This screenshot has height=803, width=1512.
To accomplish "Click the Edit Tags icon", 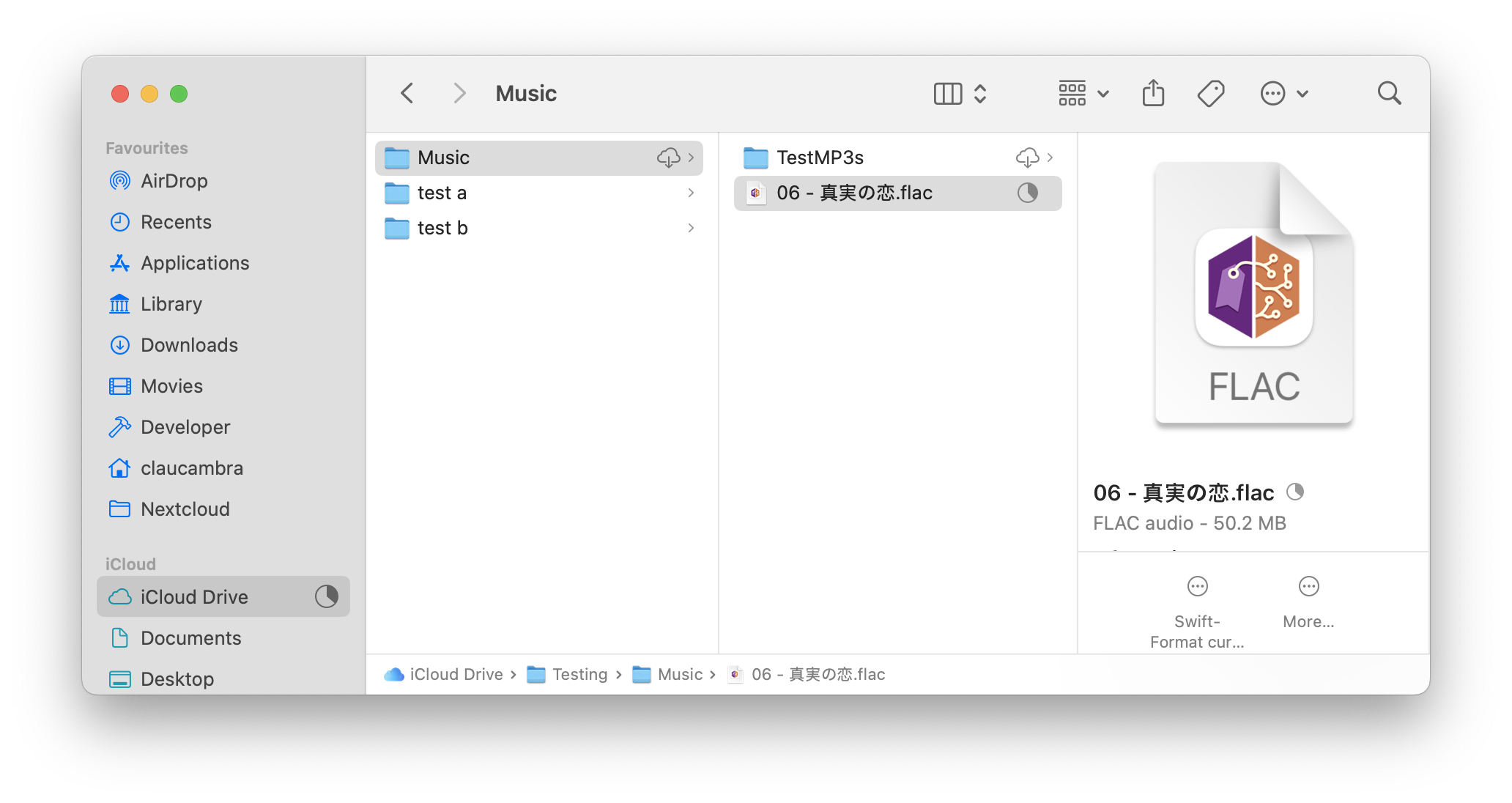I will coord(1210,93).
